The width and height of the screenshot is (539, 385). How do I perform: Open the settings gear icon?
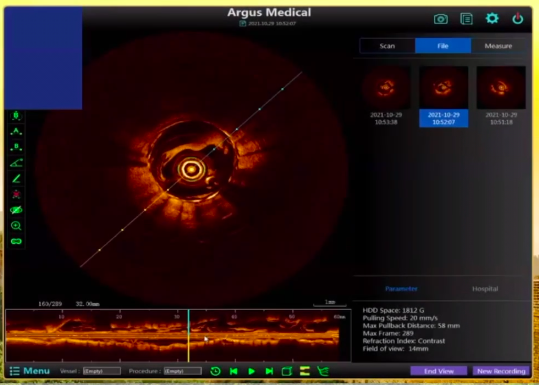[492, 18]
